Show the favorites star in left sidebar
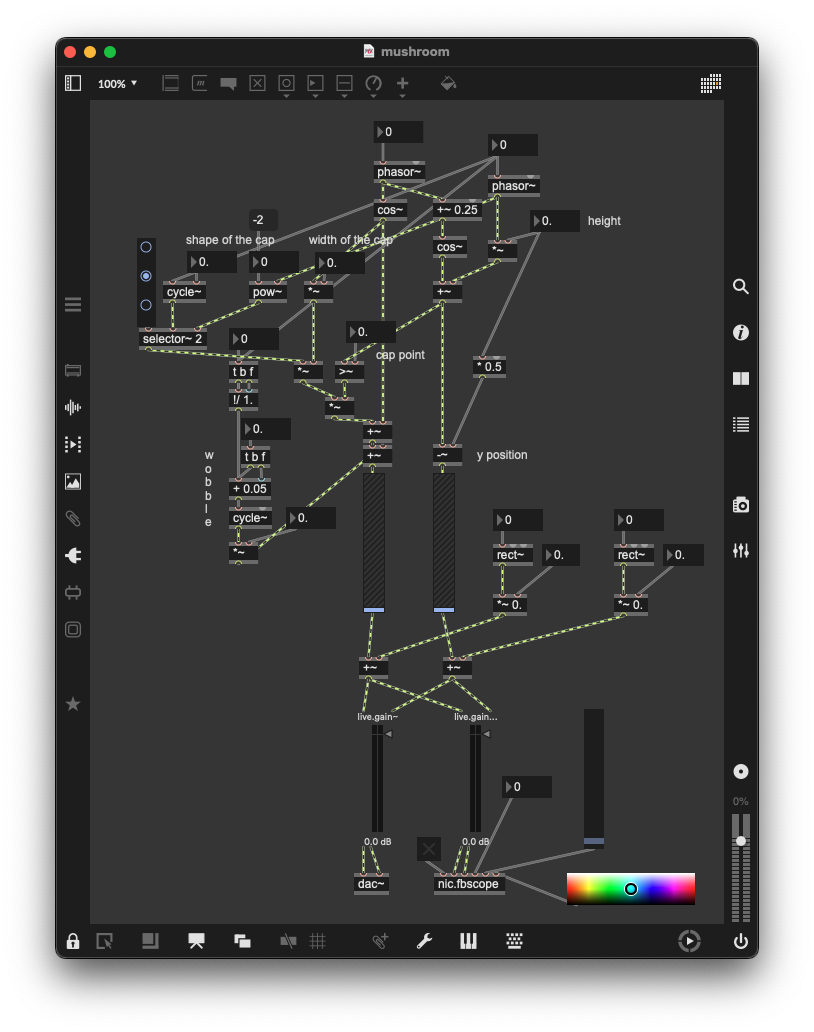 (73, 704)
